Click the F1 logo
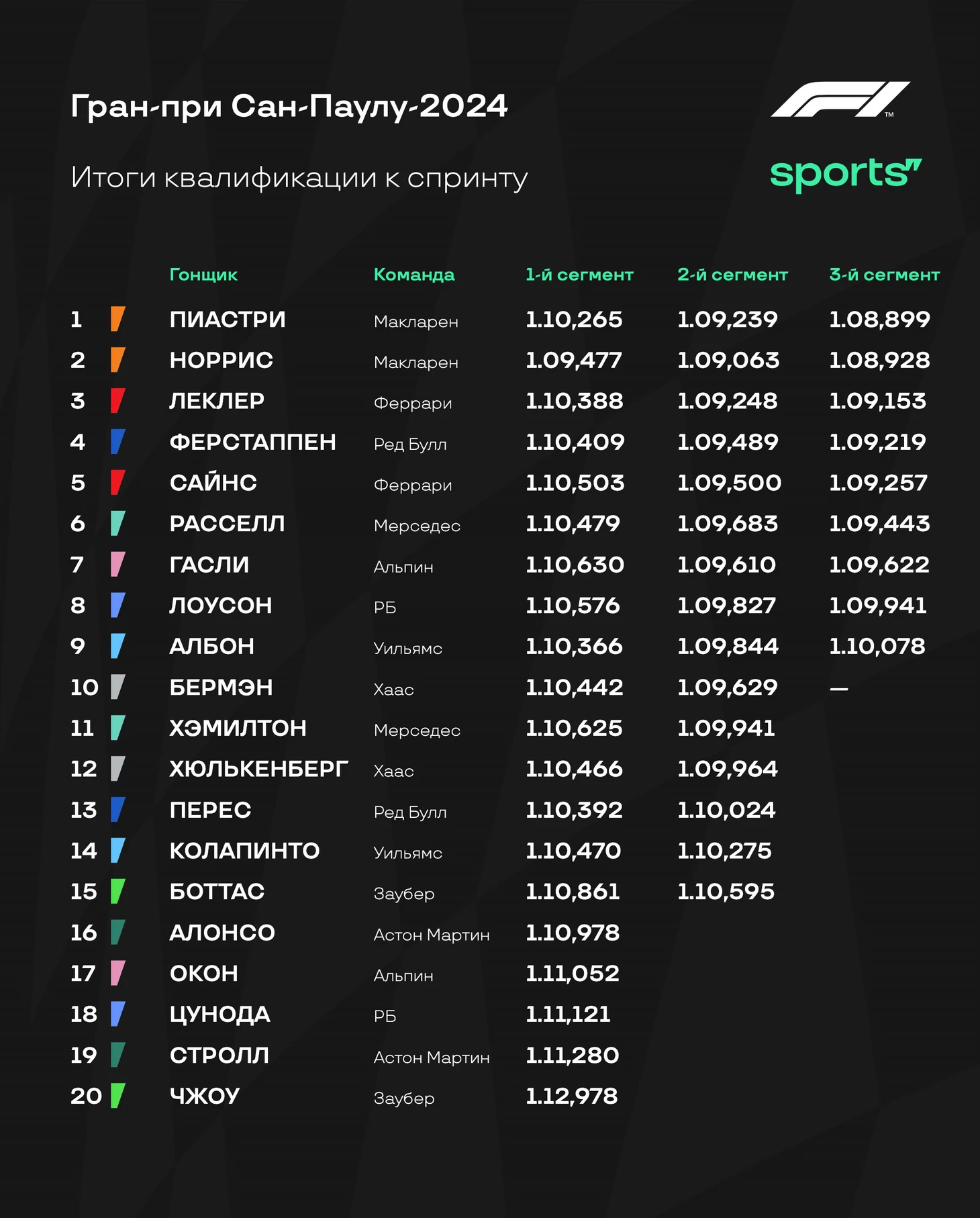Image resolution: width=980 pixels, height=1218 pixels. pos(840,99)
